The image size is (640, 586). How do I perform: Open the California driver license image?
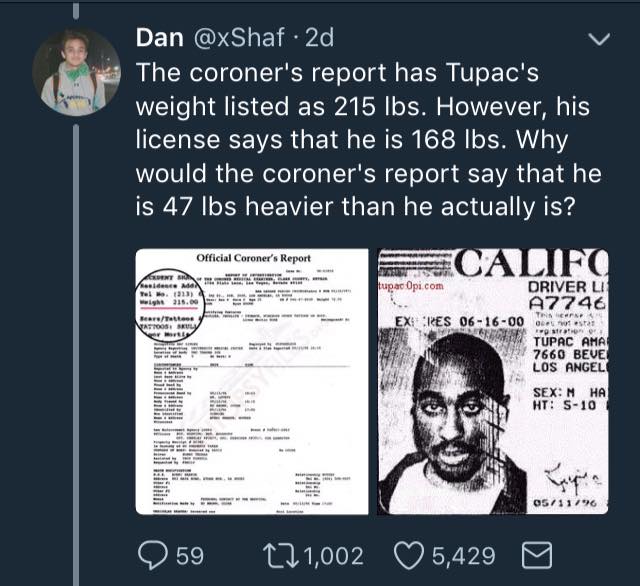[x=493, y=382]
